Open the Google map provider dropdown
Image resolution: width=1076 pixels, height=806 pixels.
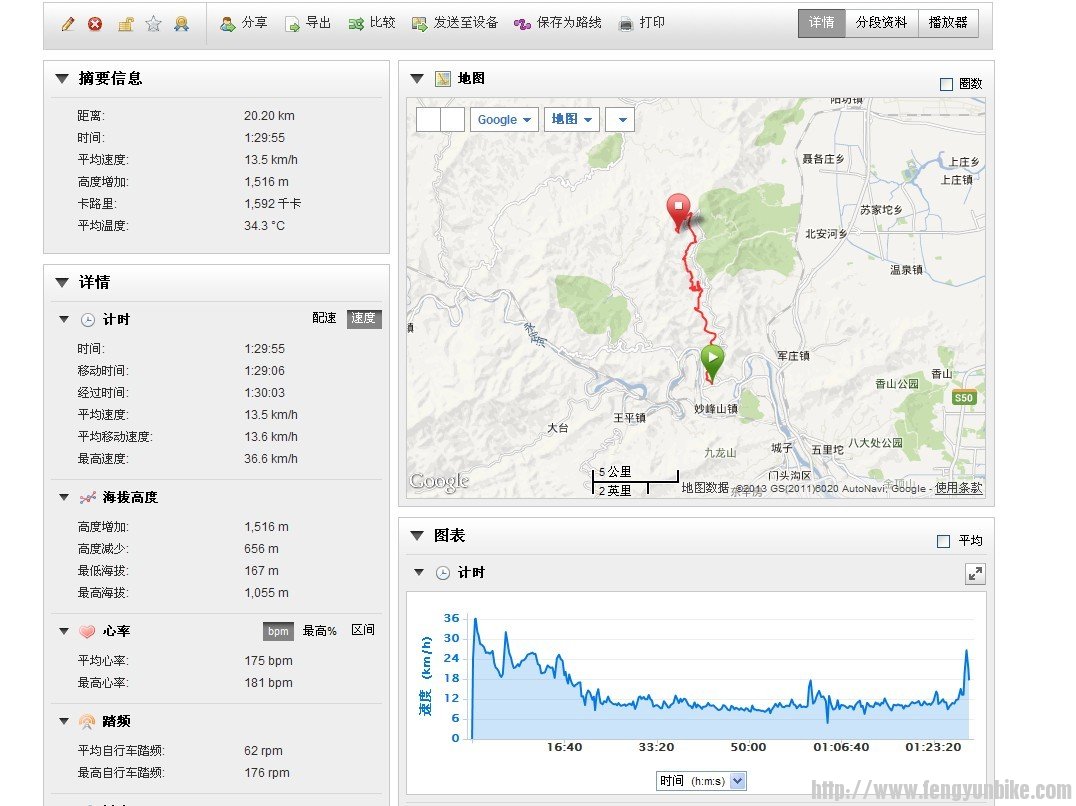click(x=504, y=120)
